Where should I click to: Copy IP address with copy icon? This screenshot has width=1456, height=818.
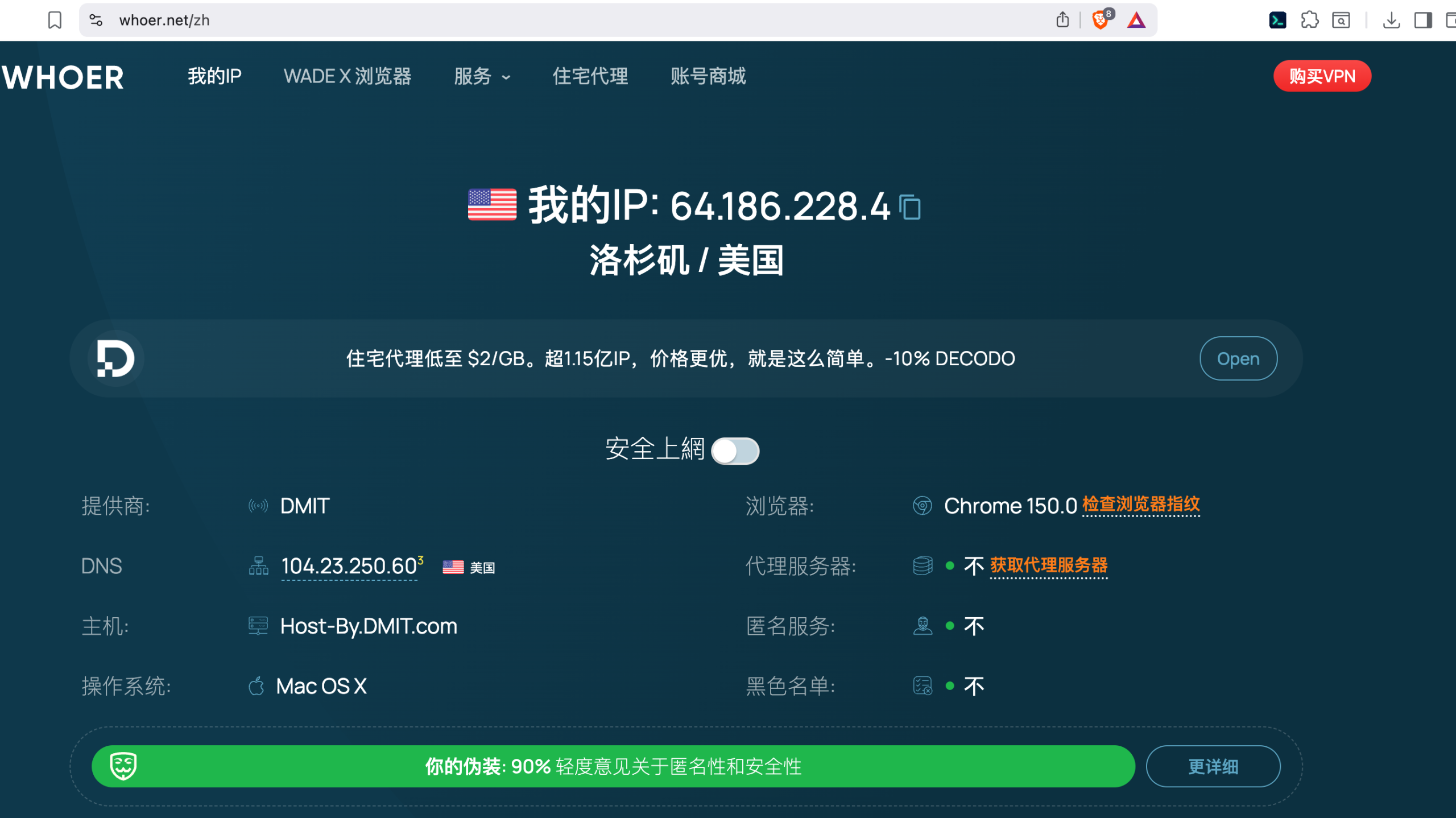(910, 206)
